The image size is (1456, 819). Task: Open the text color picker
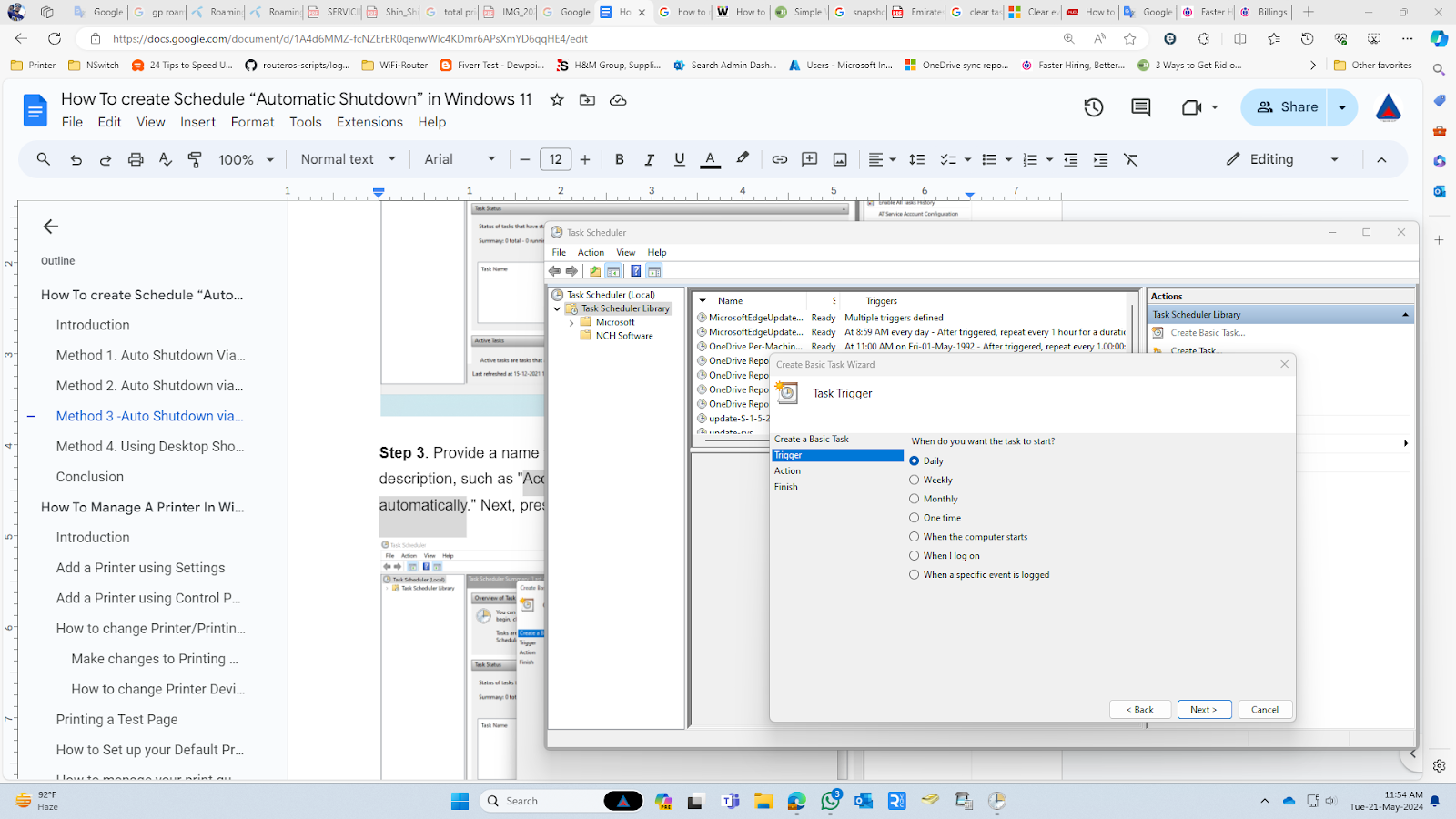[711, 159]
